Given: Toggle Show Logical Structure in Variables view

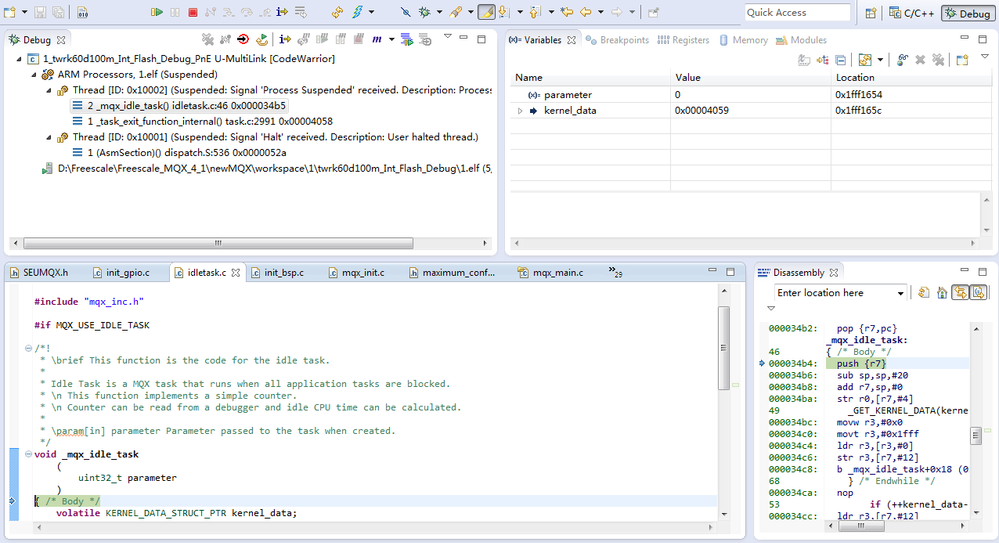Looking at the screenshot, I should coord(823,60).
